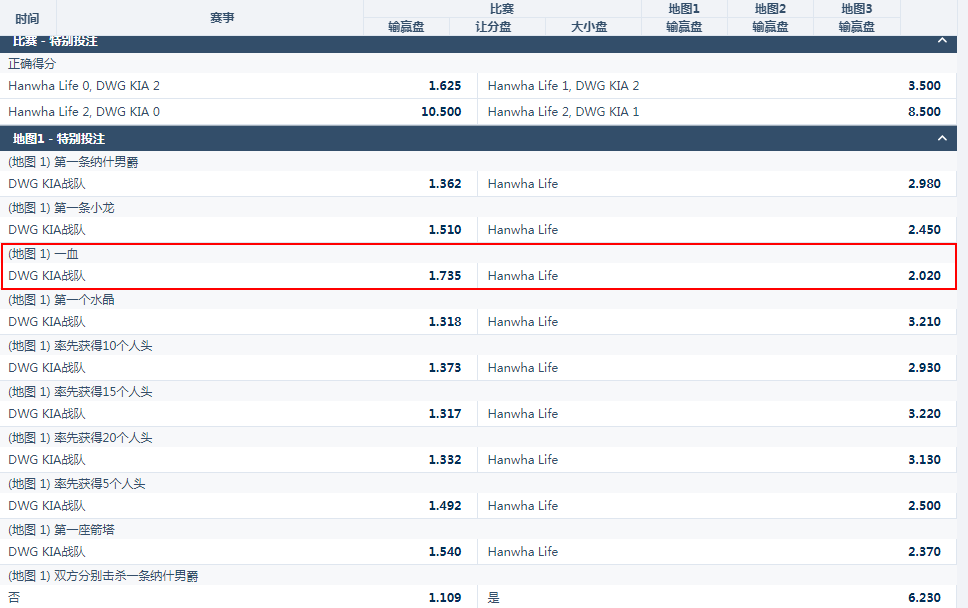
Task: Pick DWG KIA战队 for 第一条纳什男爵 at 1.362
Action: [x=239, y=184]
